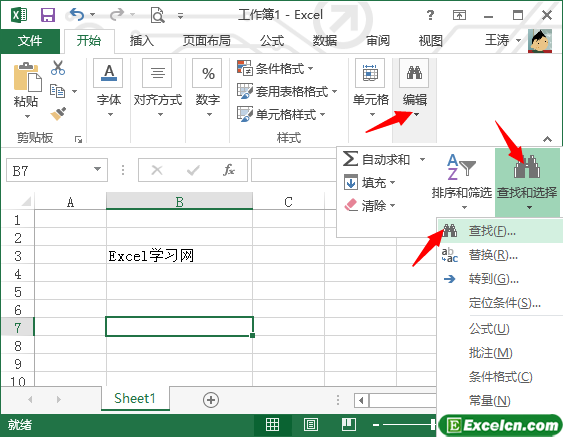This screenshot has width=563, height=437.
Task: Click the insert function fx icon
Action: tap(229, 169)
